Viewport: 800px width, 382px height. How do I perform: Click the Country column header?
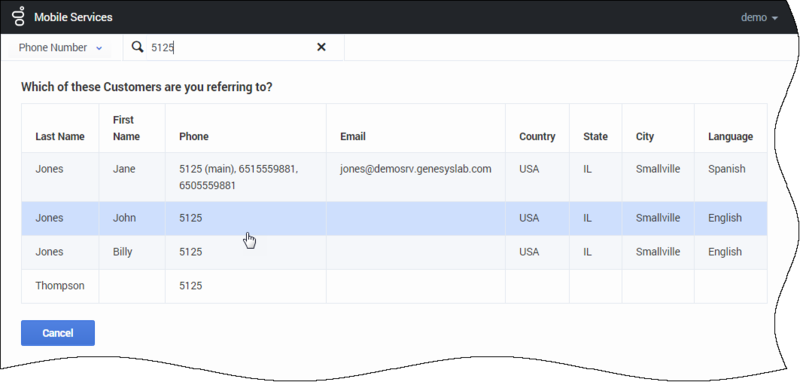coord(537,137)
